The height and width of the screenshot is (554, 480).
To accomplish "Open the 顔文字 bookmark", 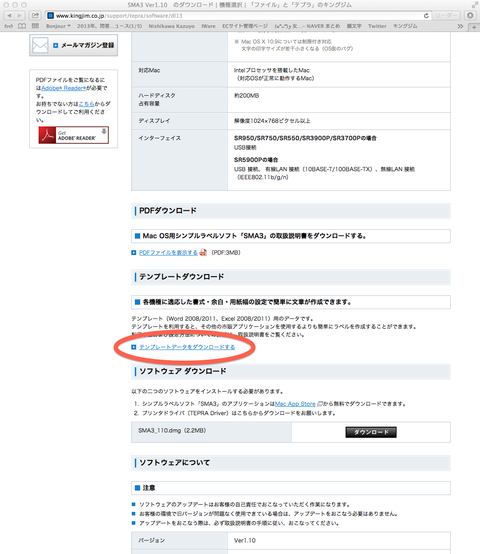I will coord(354,26).
